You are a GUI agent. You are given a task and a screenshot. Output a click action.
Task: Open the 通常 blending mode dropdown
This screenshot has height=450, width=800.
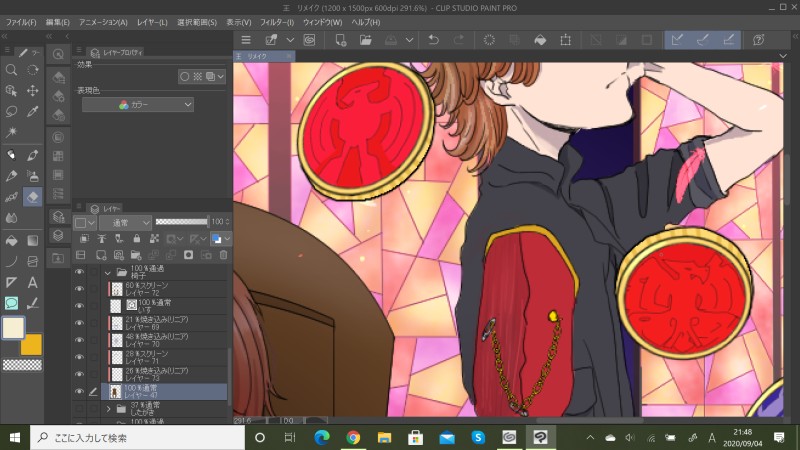point(126,222)
